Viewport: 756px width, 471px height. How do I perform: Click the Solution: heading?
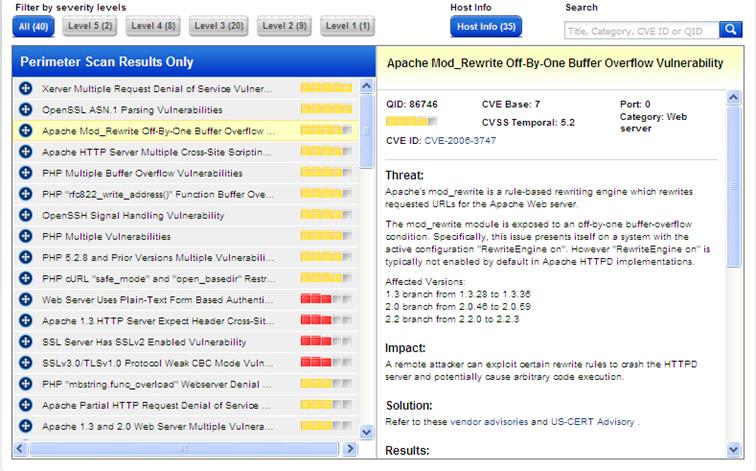[409, 405]
